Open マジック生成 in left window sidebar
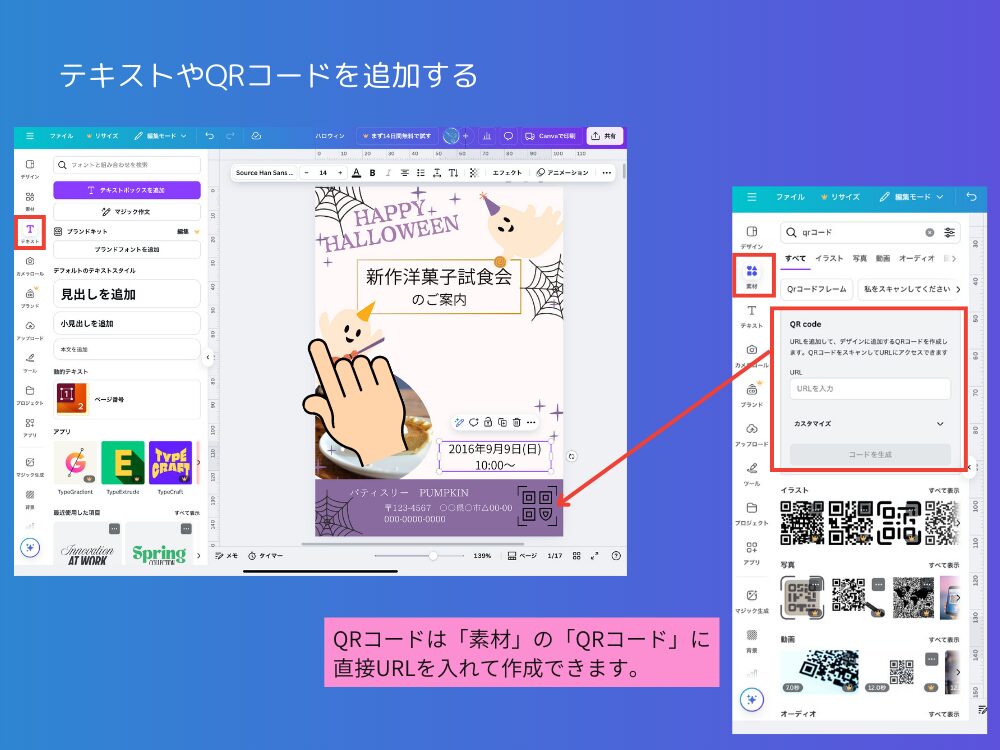The height and width of the screenshot is (750, 1000). pyautogui.click(x=30, y=466)
